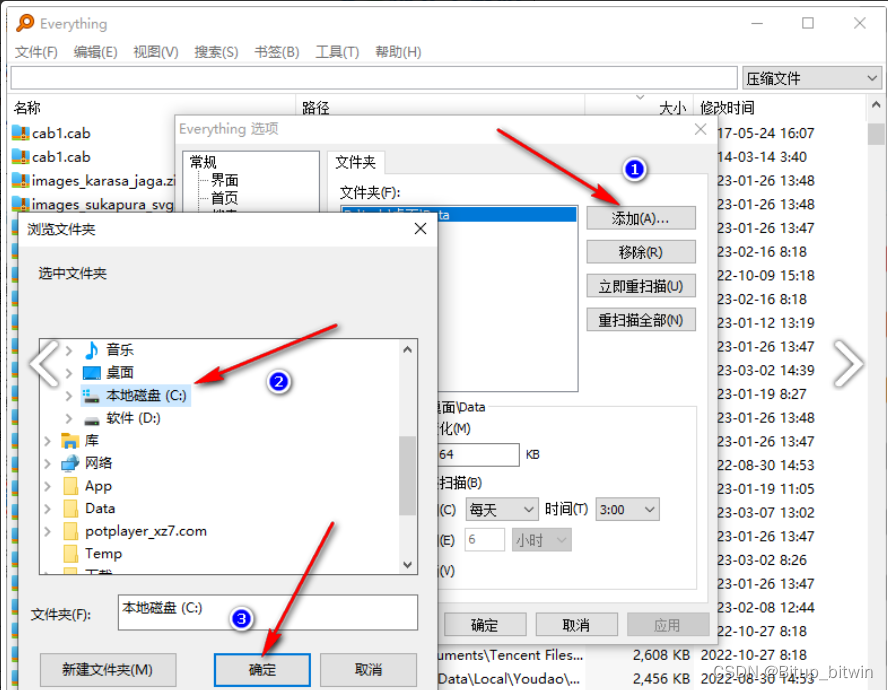Open the 视图(V) menu
888x690 pixels.
(156, 52)
